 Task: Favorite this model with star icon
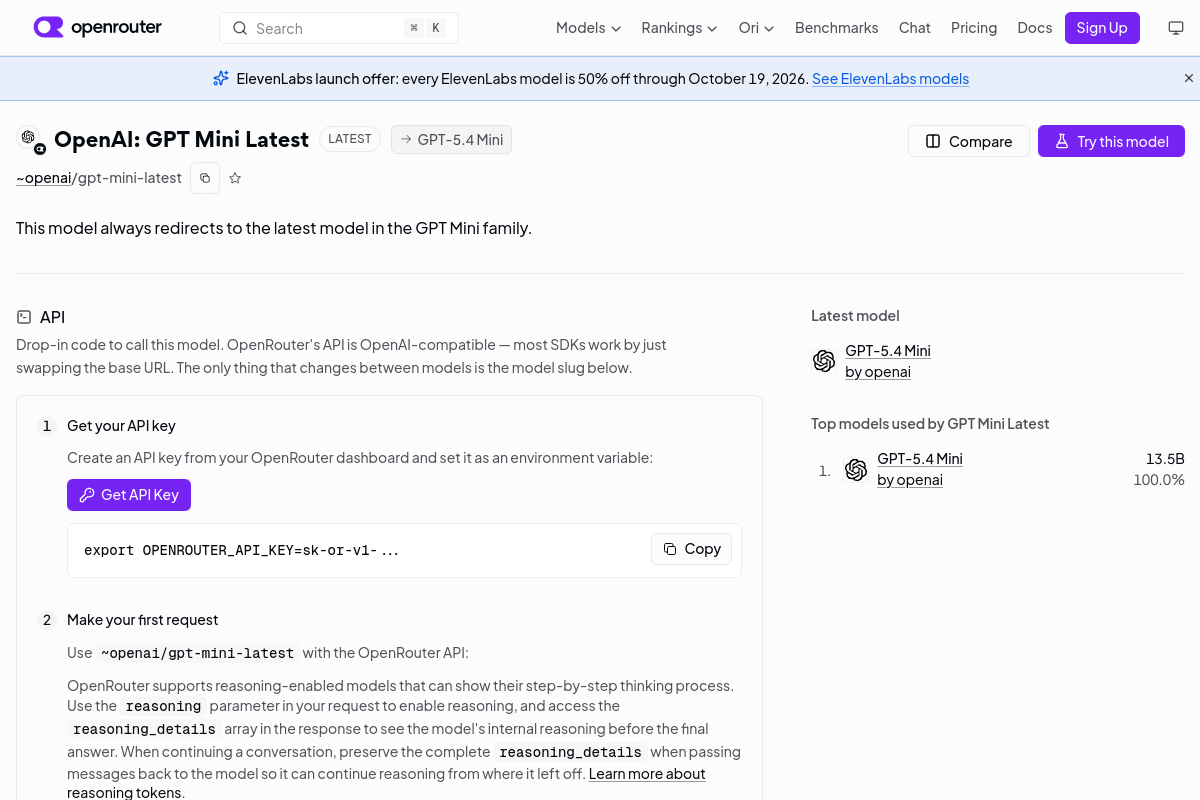coord(235,178)
